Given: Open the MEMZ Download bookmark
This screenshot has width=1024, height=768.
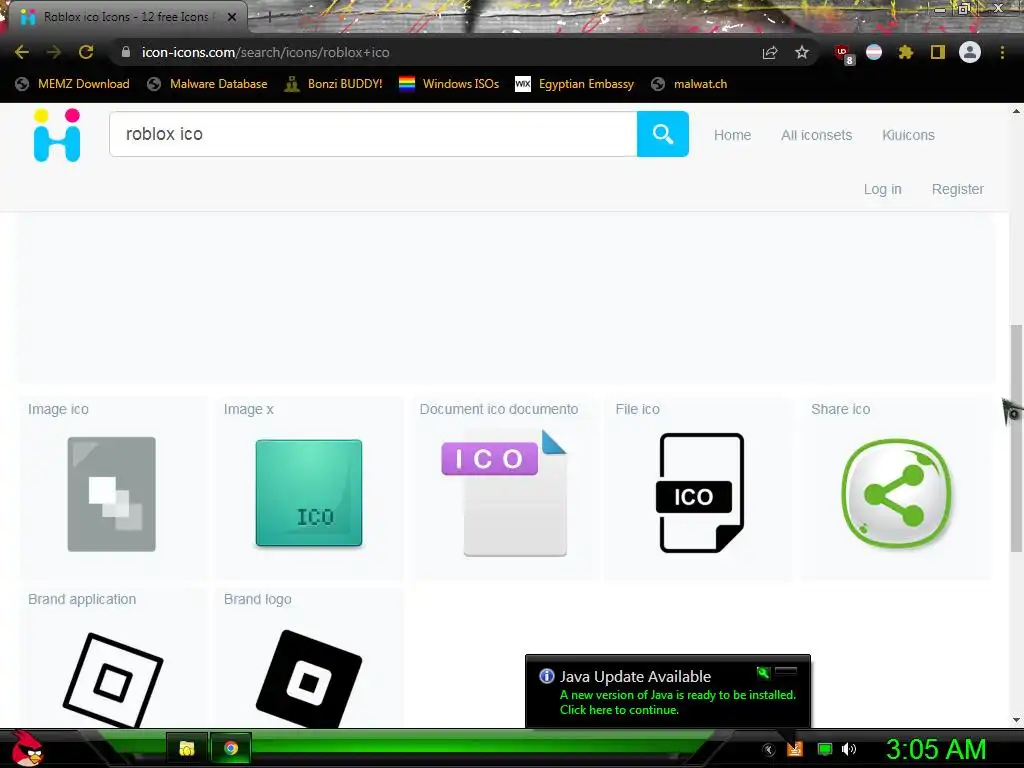Looking at the screenshot, I should pyautogui.click(x=72, y=84).
